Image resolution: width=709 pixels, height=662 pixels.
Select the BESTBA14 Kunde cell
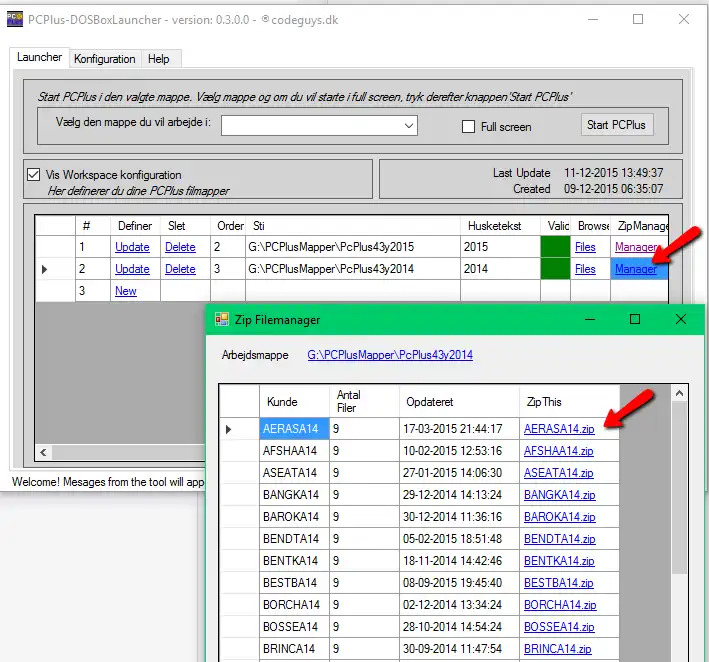(294, 583)
